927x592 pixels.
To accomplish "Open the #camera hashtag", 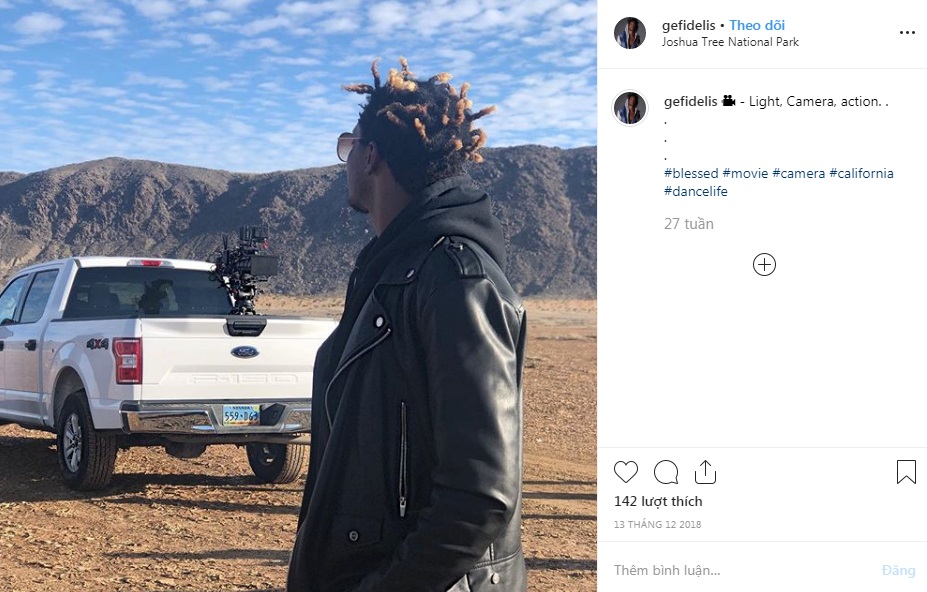I will (x=798, y=173).
